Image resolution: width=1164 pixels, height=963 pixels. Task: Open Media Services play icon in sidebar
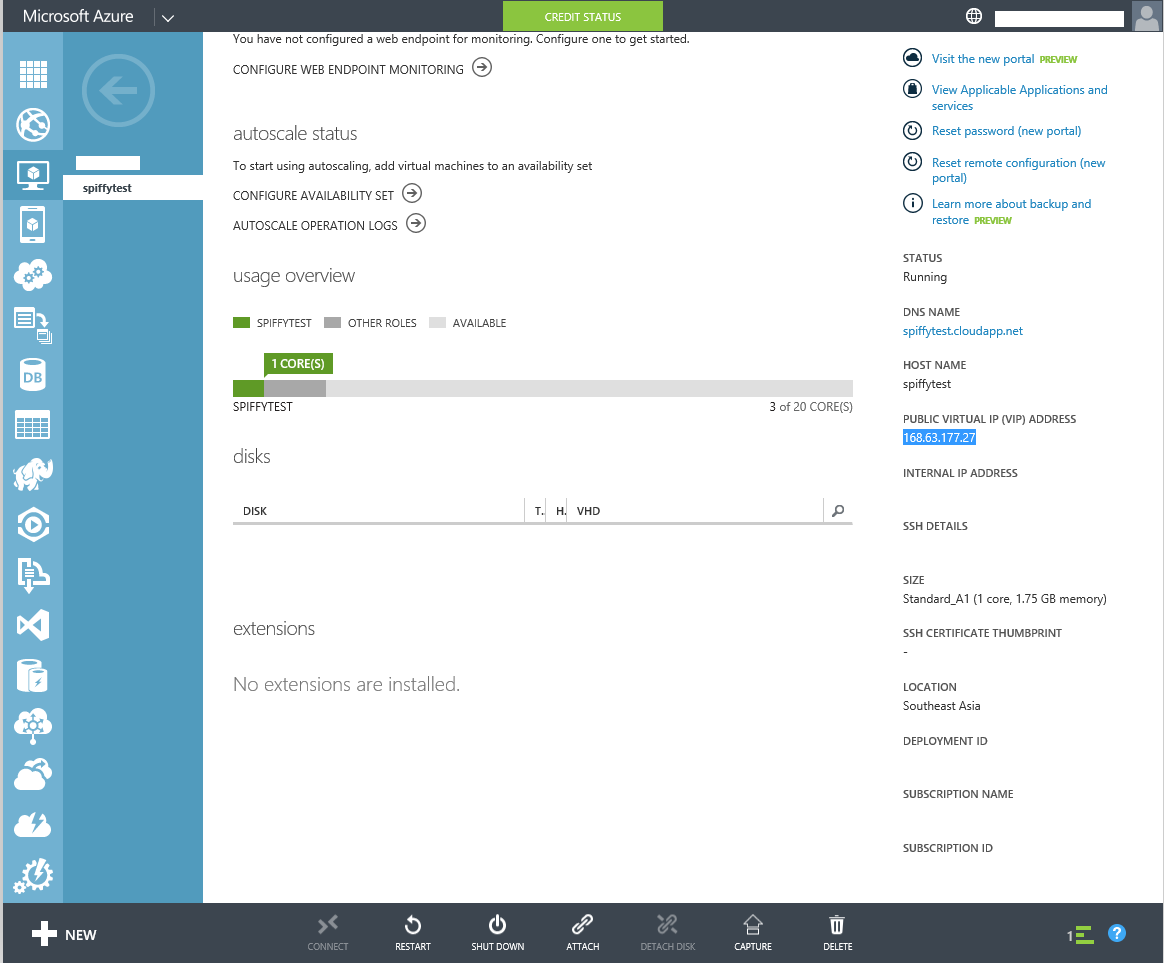click(33, 525)
